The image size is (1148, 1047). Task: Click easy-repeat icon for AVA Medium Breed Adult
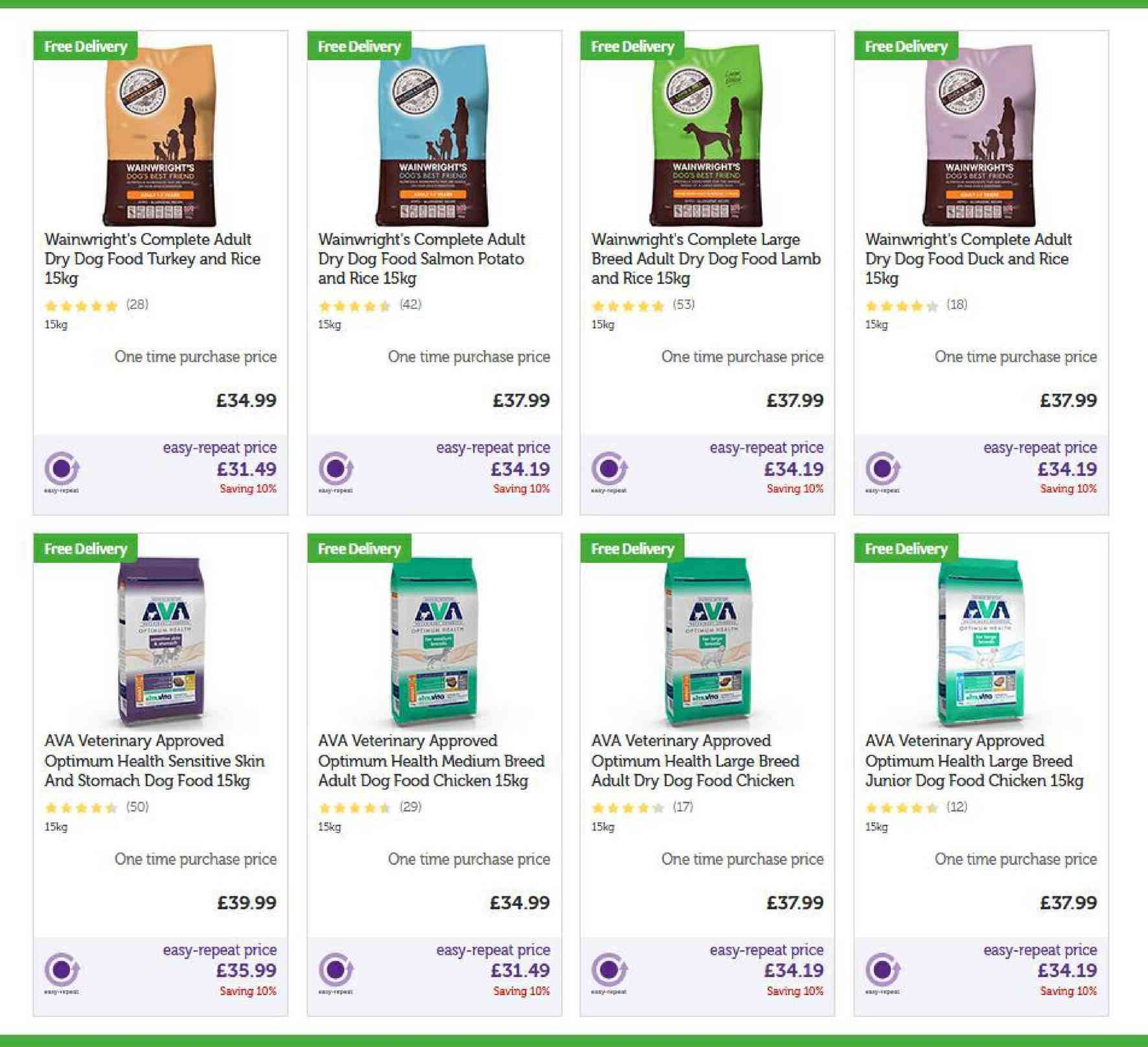click(336, 971)
